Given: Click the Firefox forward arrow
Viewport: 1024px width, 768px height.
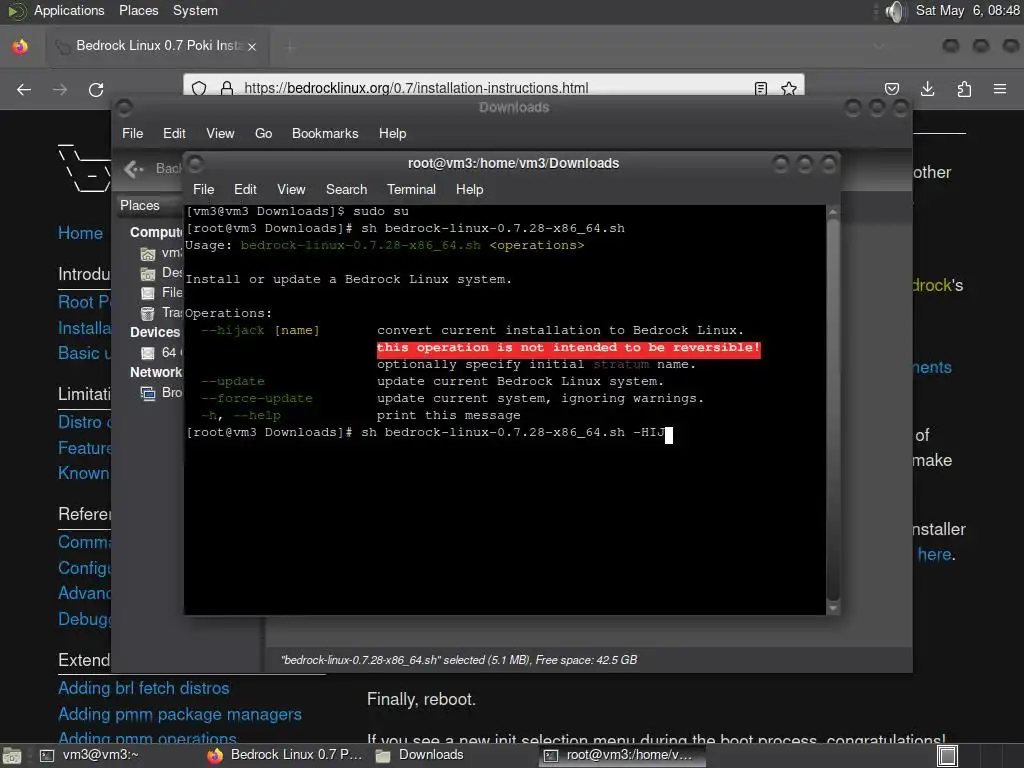Looking at the screenshot, I should (60, 89).
